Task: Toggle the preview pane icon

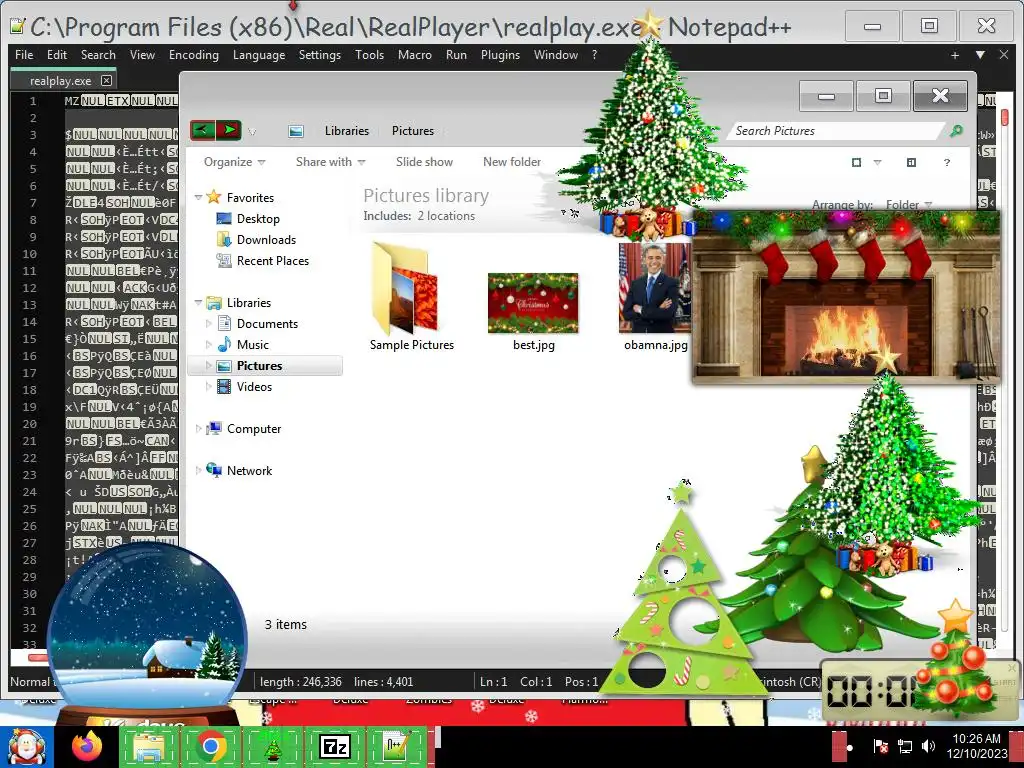Action: [911, 162]
